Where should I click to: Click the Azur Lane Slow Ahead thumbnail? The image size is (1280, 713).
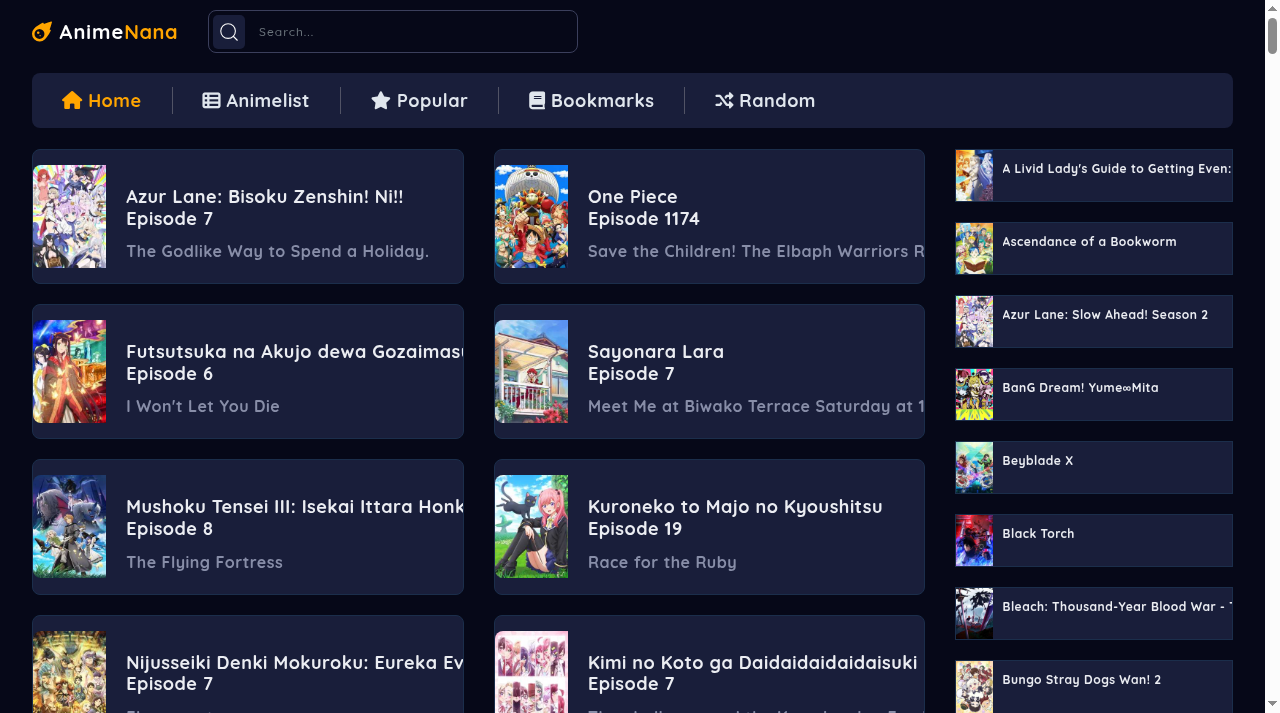coord(974,321)
